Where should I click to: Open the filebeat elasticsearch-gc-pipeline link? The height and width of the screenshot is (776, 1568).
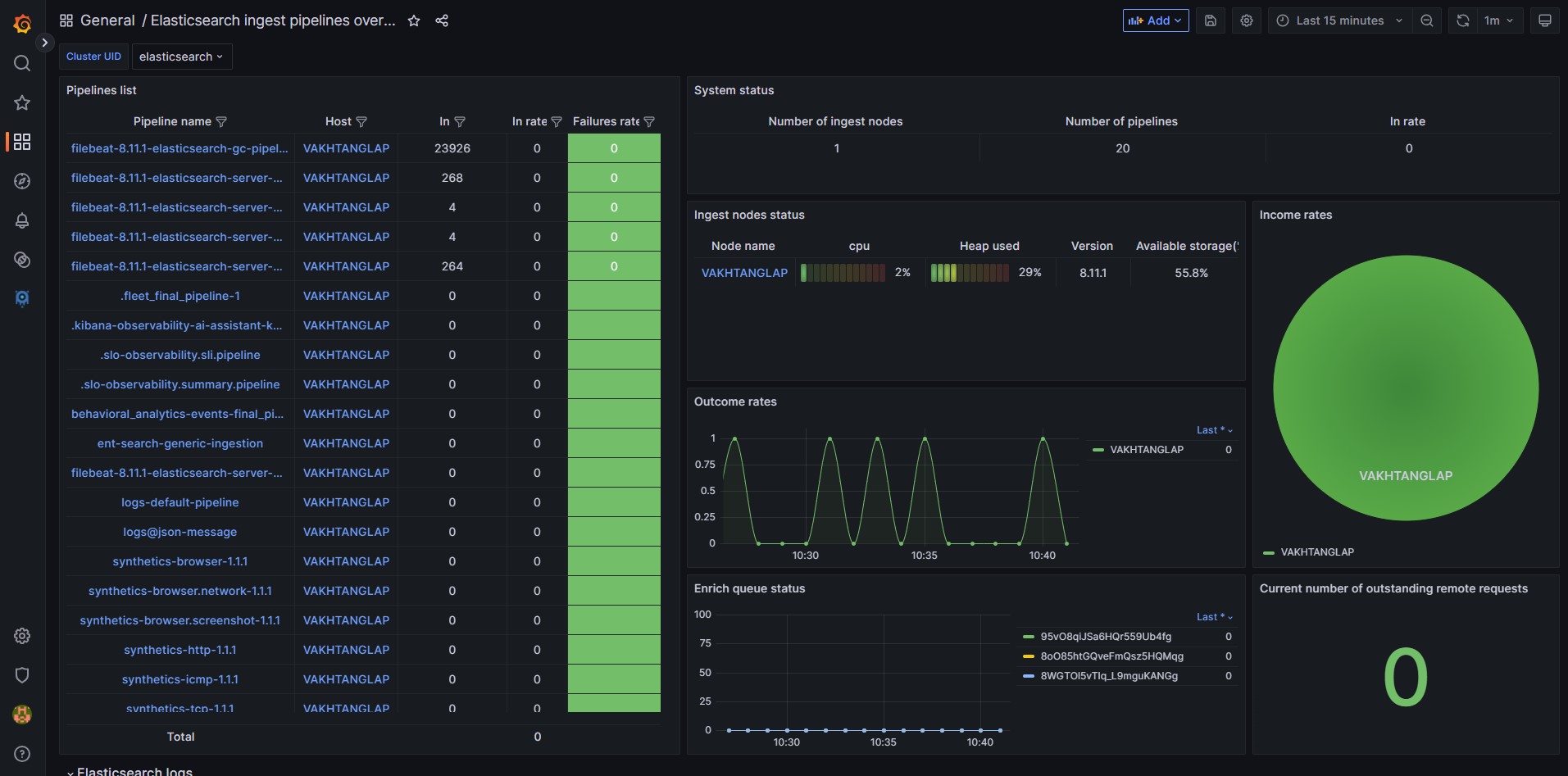tap(180, 148)
